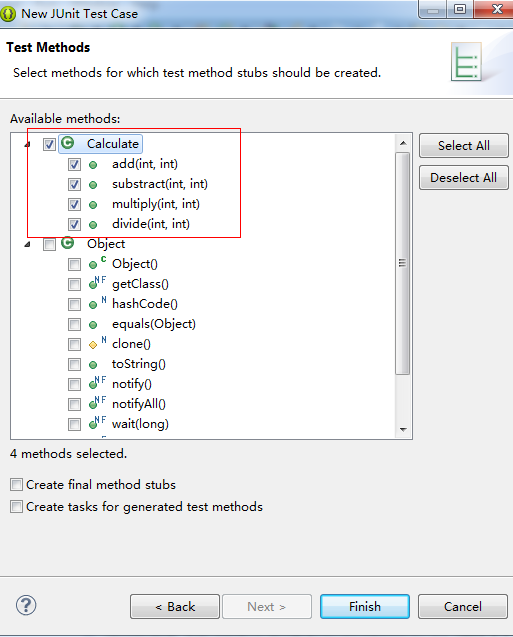Click the Test Methods wizard banner image
Viewport: 513px width, 637px height.
pos(467,62)
